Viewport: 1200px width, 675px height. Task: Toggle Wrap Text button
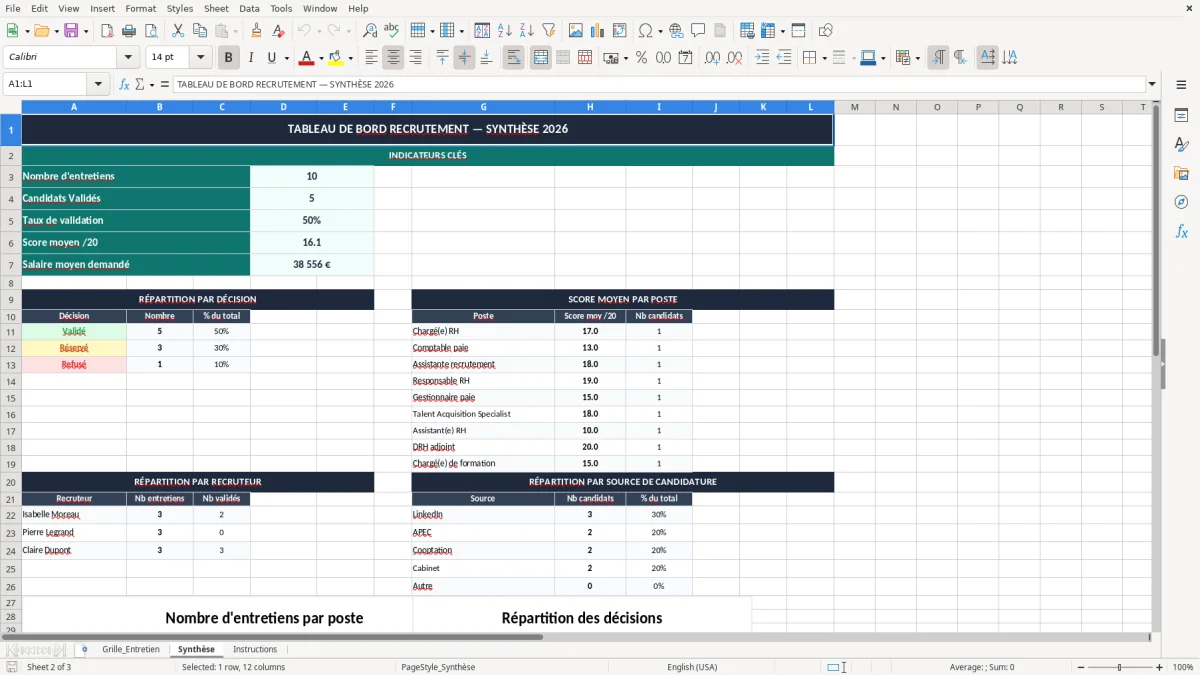(x=514, y=58)
